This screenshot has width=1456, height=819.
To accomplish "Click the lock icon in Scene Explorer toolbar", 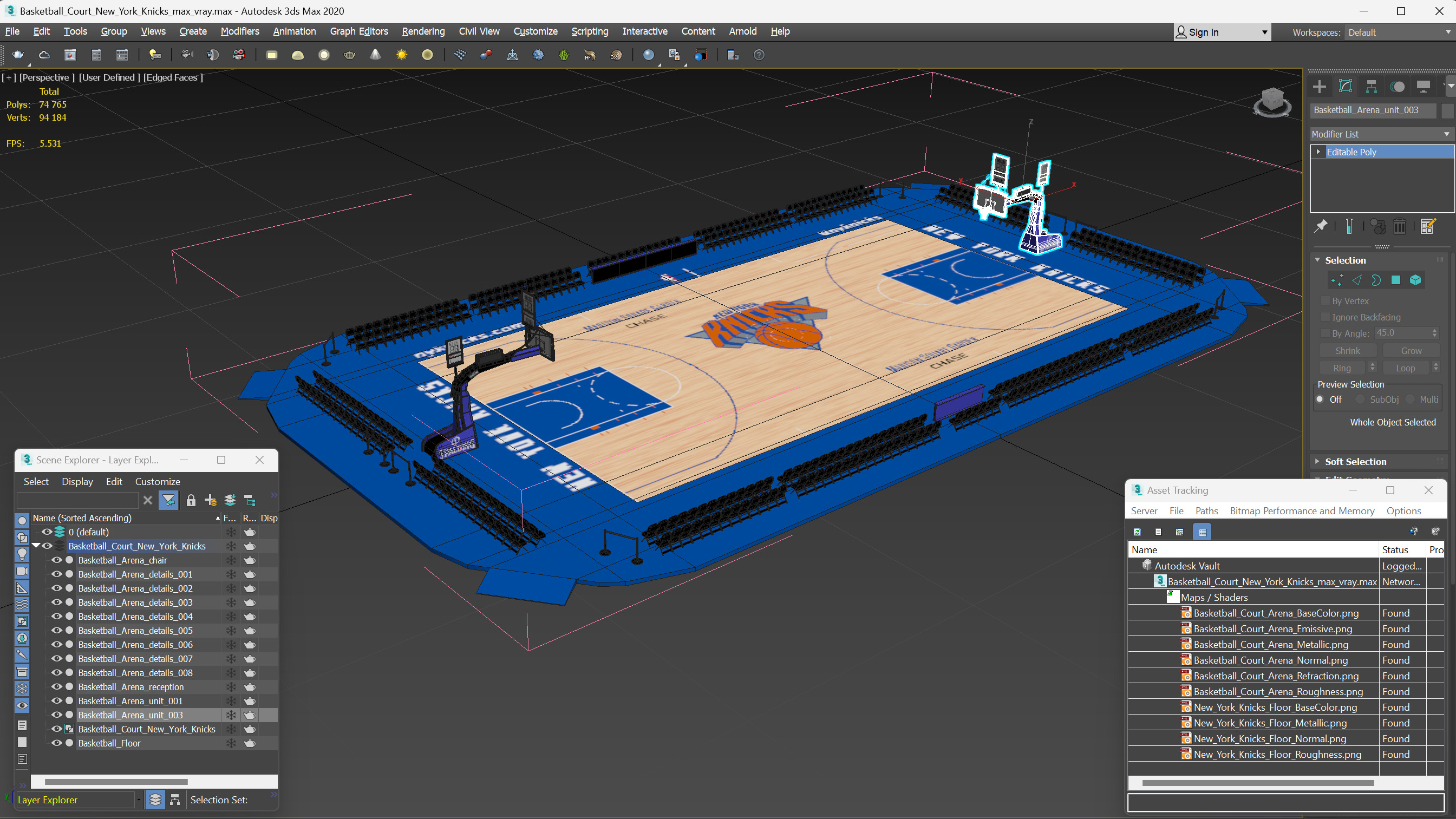I will pos(191,500).
